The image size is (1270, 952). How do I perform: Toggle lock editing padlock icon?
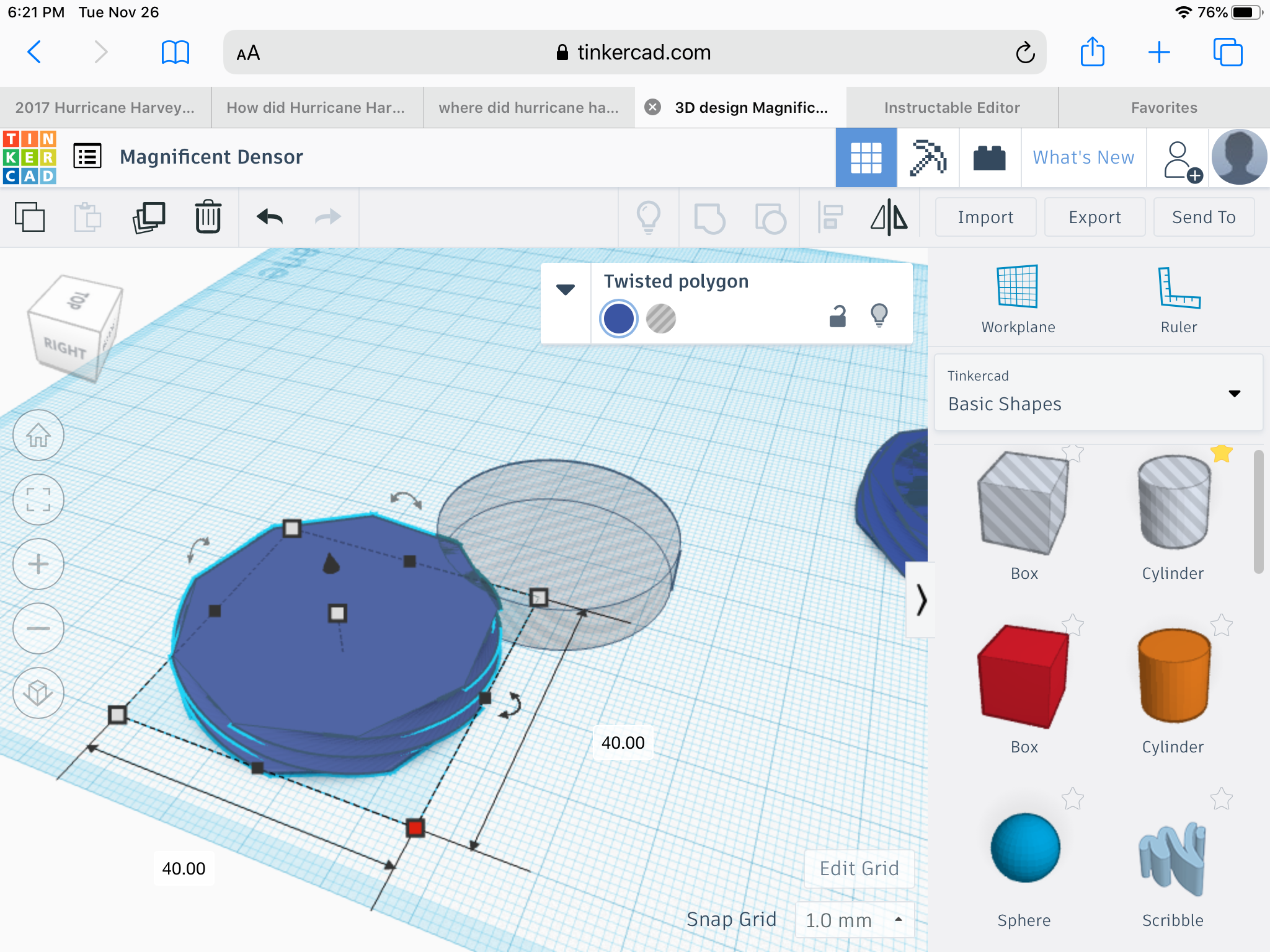click(837, 317)
